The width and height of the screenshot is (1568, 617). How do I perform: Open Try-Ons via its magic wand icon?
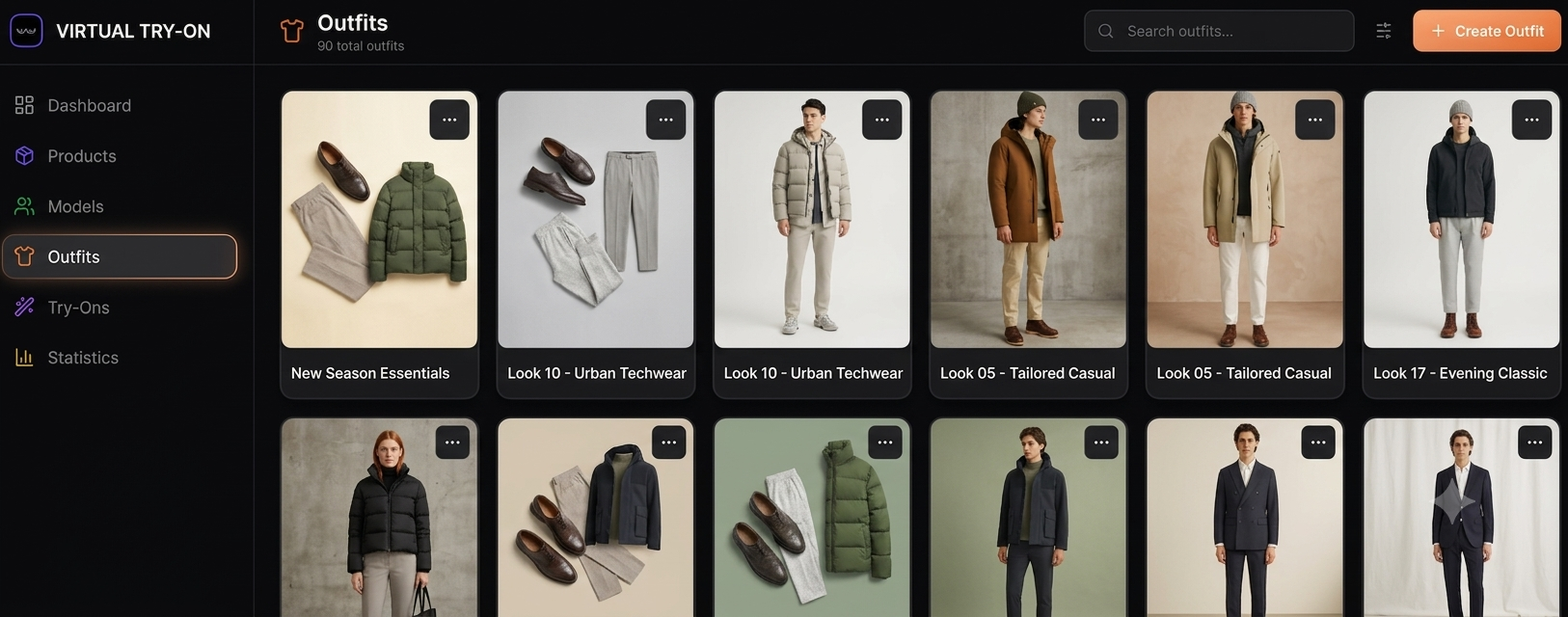24,308
